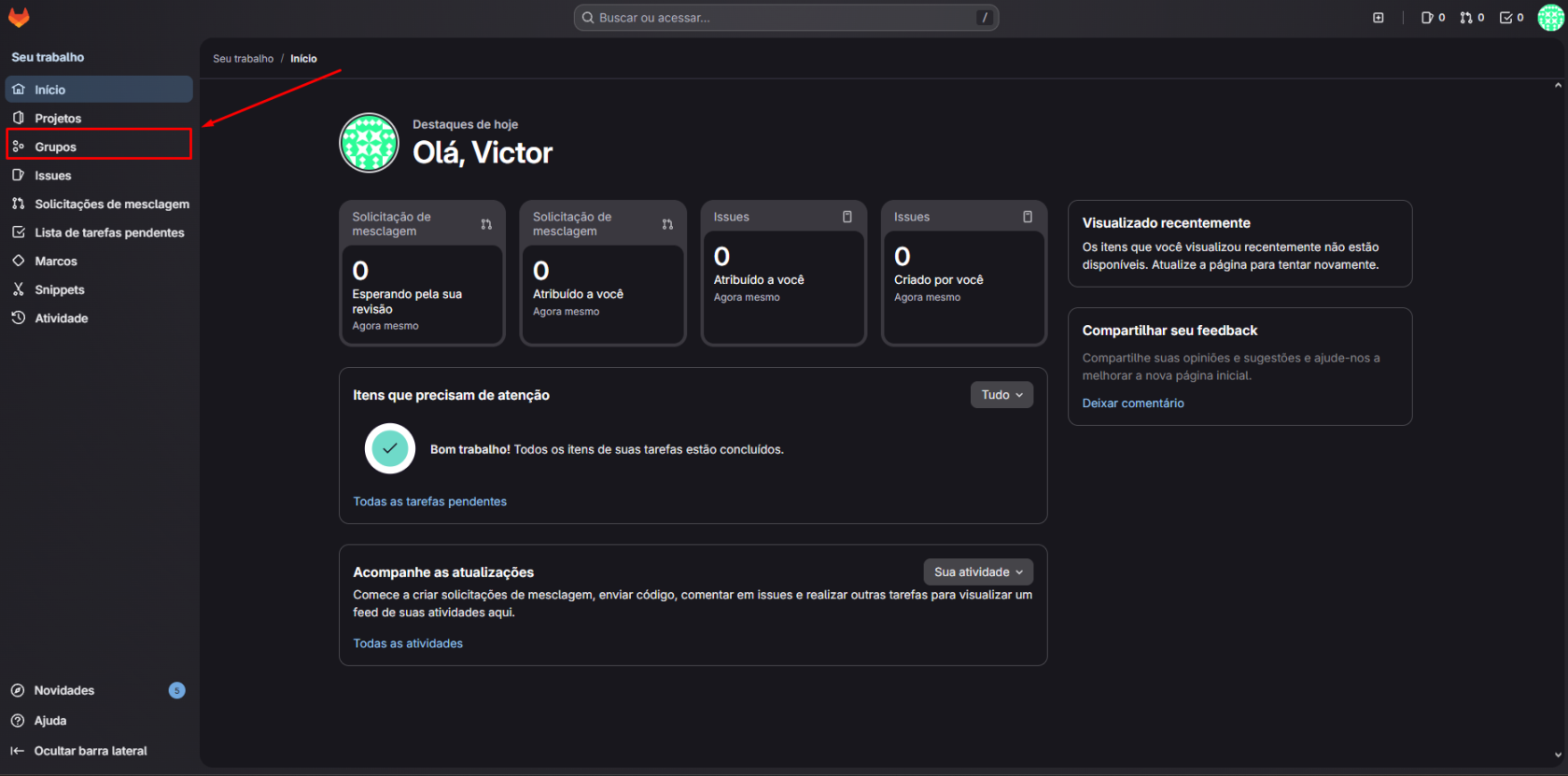The image size is (1568, 776).
Task: Click Todas as atividades link
Action: pyautogui.click(x=408, y=643)
